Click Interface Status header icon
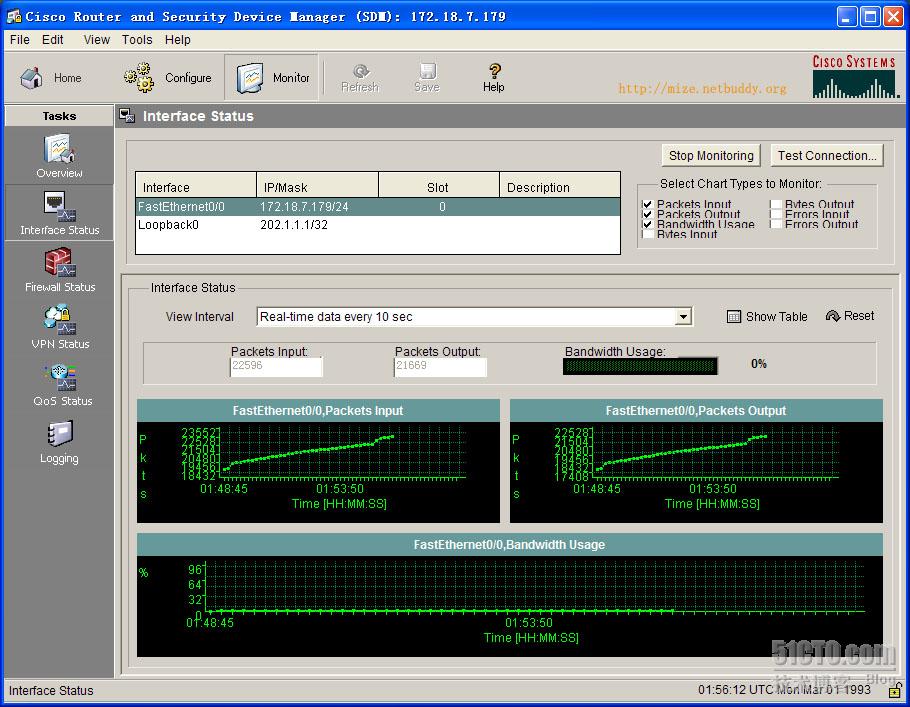910x707 pixels. [x=127, y=116]
